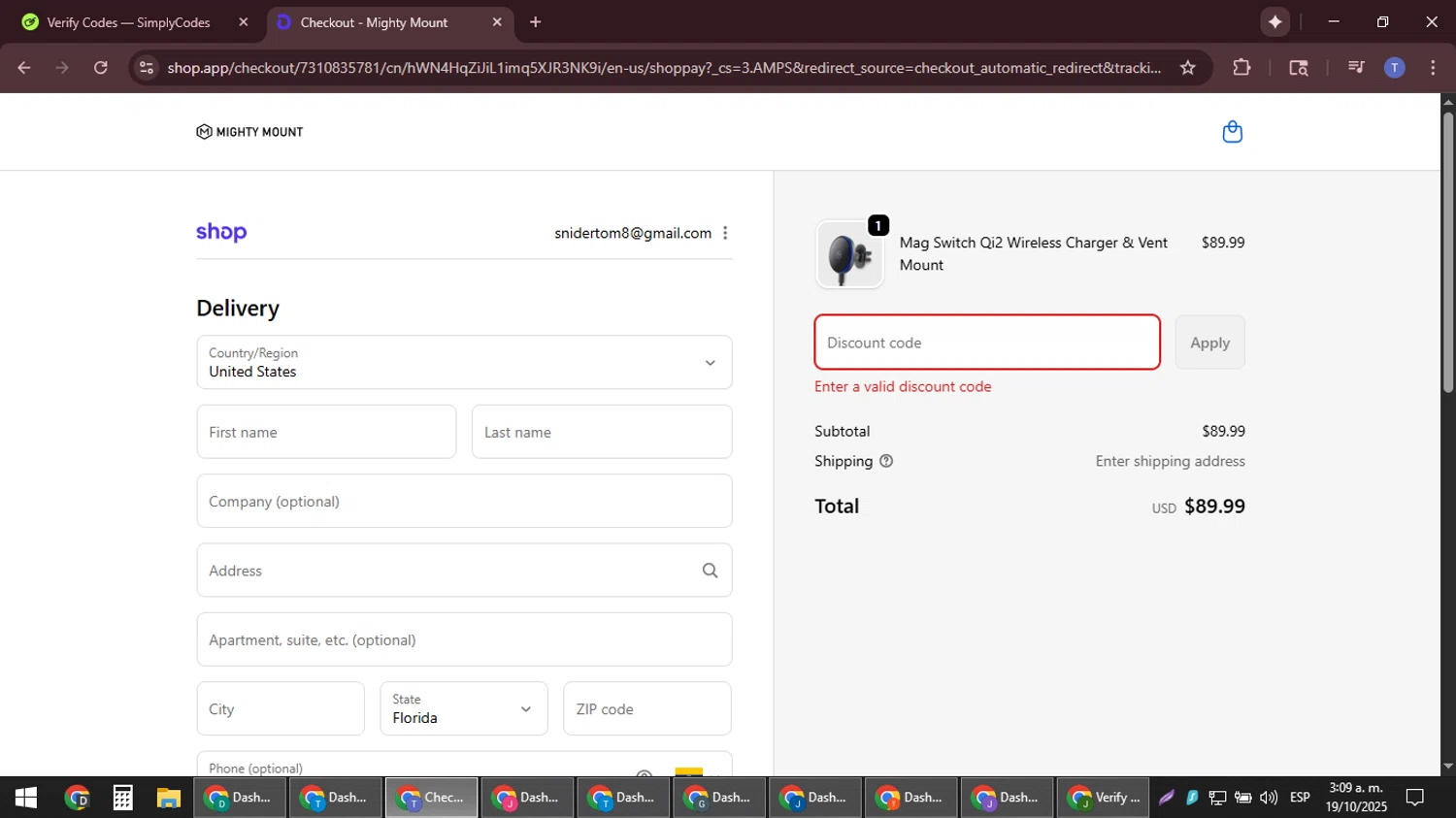
Task: Switch to the Checkout taskbar Chrome window
Action: [431, 798]
